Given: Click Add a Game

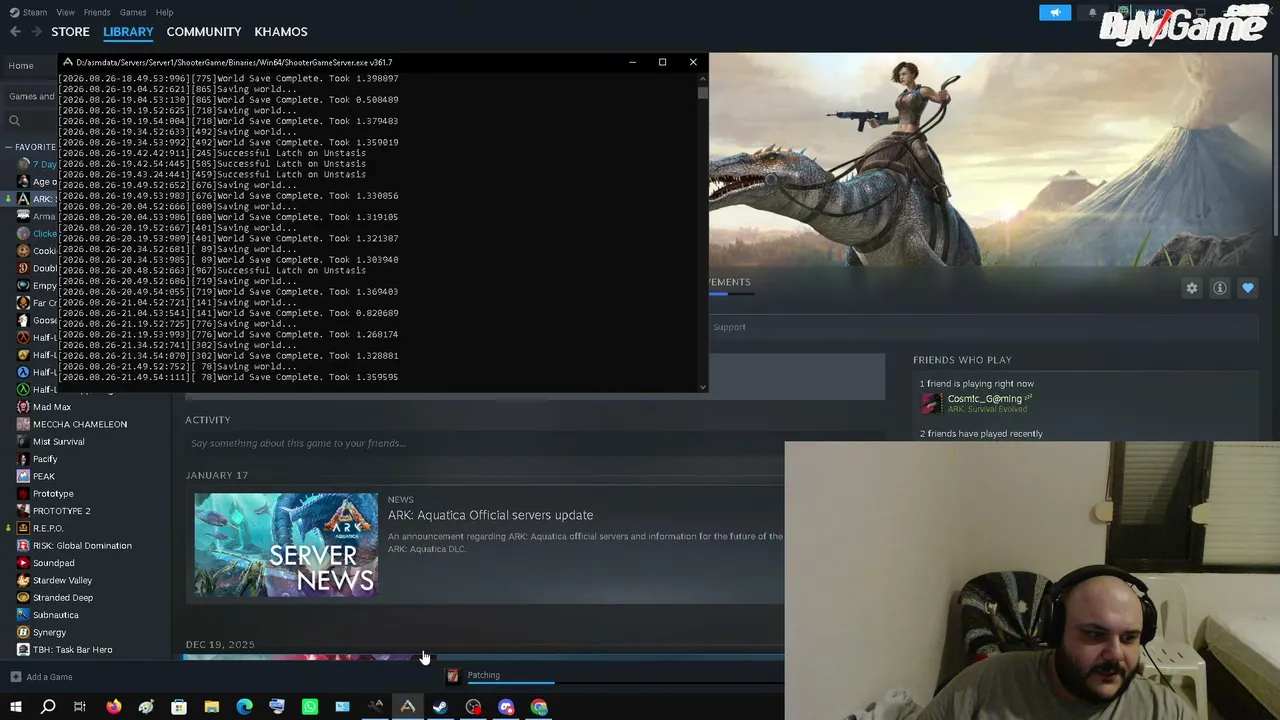Looking at the screenshot, I should [50, 677].
